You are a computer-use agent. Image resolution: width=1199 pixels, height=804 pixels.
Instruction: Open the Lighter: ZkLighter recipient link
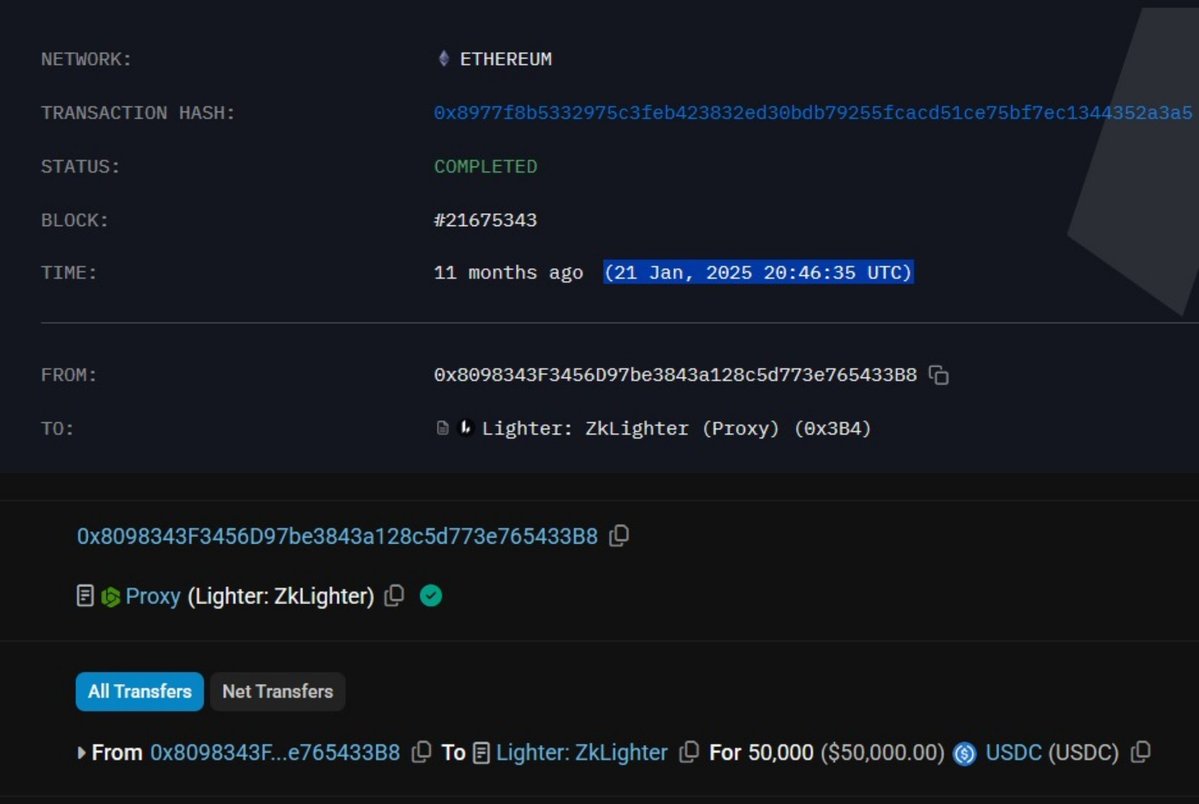[x=582, y=753]
